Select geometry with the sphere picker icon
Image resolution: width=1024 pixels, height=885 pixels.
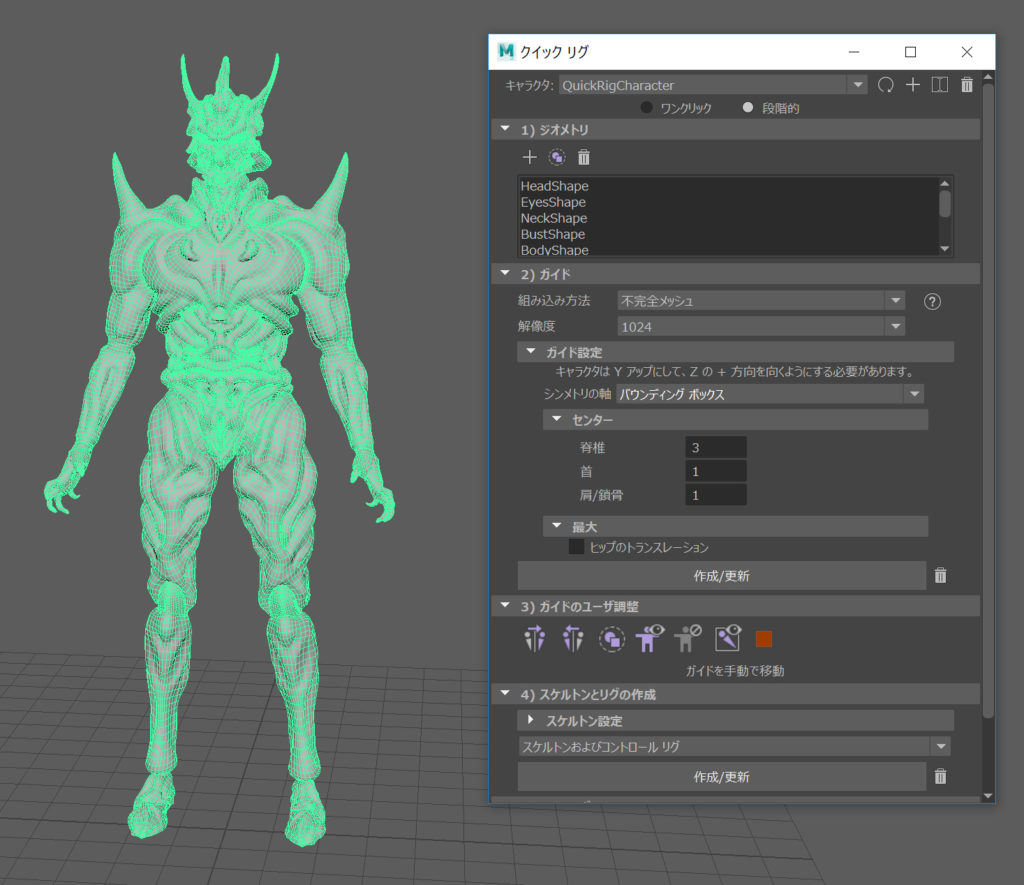pyautogui.click(x=557, y=157)
